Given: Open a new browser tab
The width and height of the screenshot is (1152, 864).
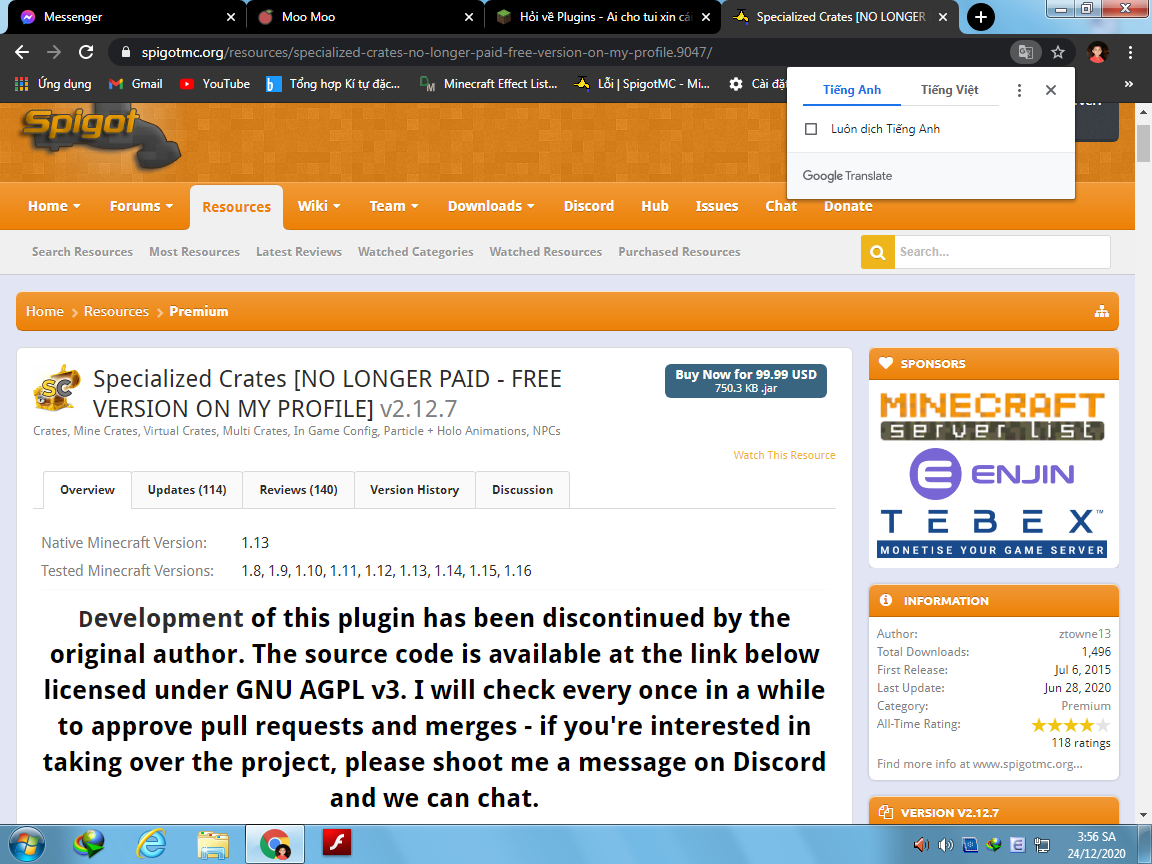Looking at the screenshot, I should [981, 17].
